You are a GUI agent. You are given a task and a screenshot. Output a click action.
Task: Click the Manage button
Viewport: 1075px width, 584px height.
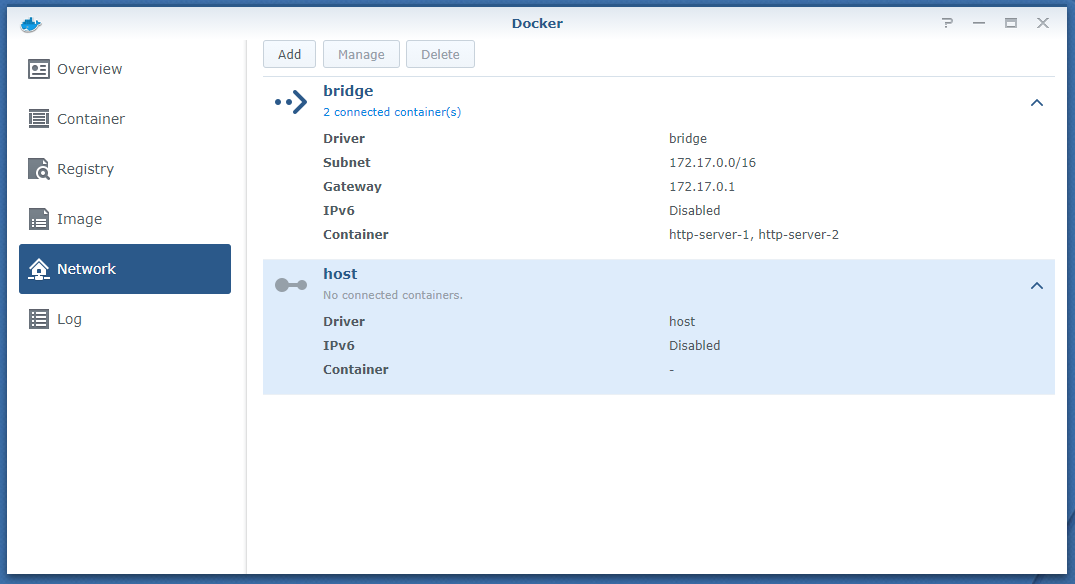pyautogui.click(x=361, y=54)
